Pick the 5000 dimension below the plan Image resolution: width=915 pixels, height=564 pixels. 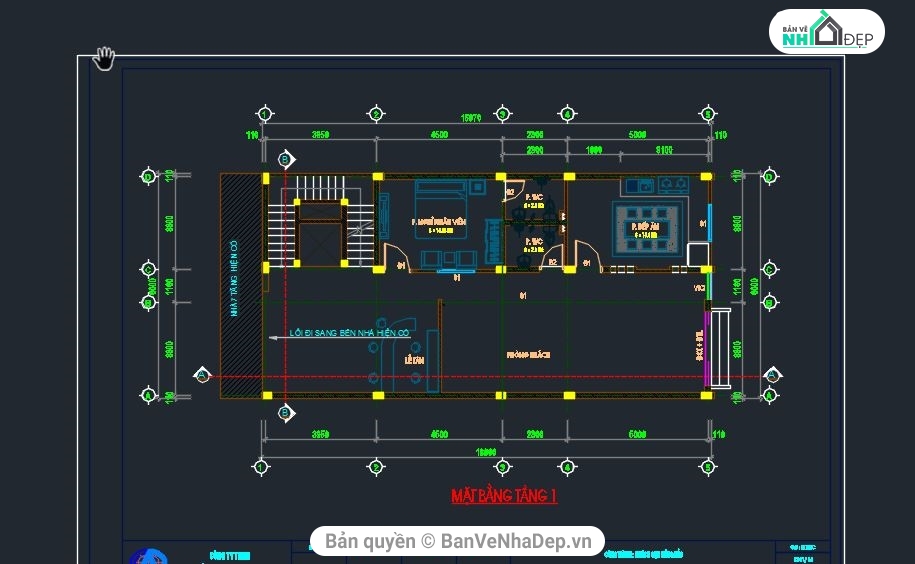(637, 435)
